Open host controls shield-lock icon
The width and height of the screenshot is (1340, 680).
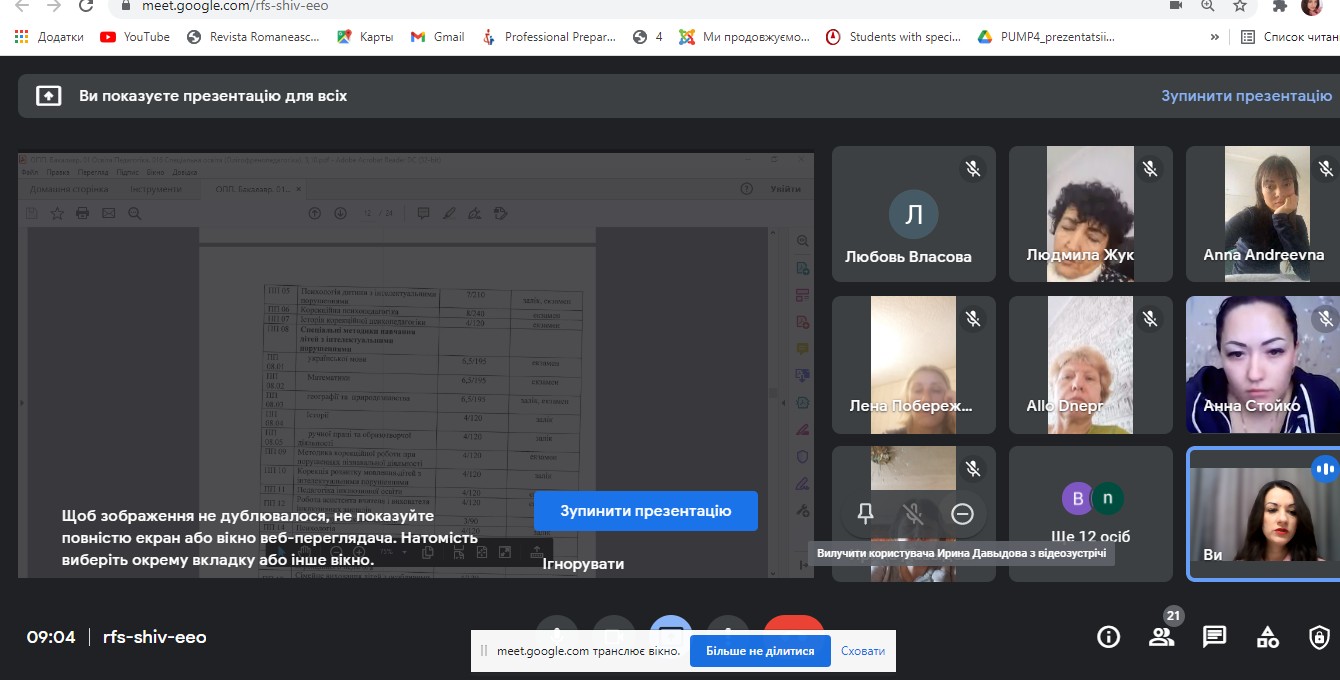[1319, 637]
